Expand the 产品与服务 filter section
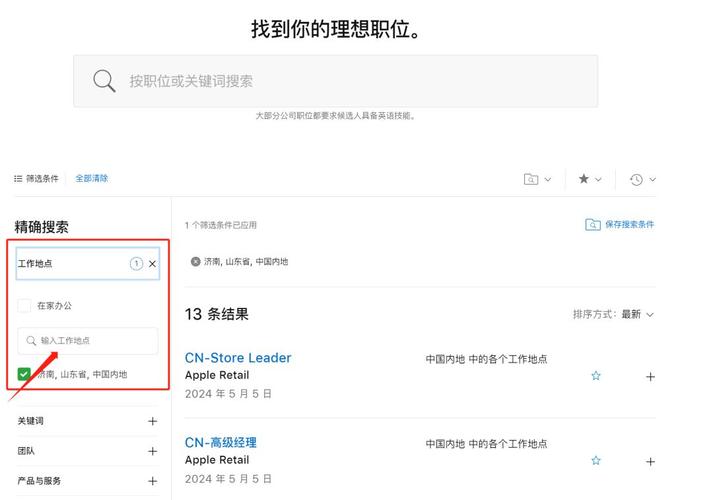The width and height of the screenshot is (713, 500). pyautogui.click(x=153, y=481)
